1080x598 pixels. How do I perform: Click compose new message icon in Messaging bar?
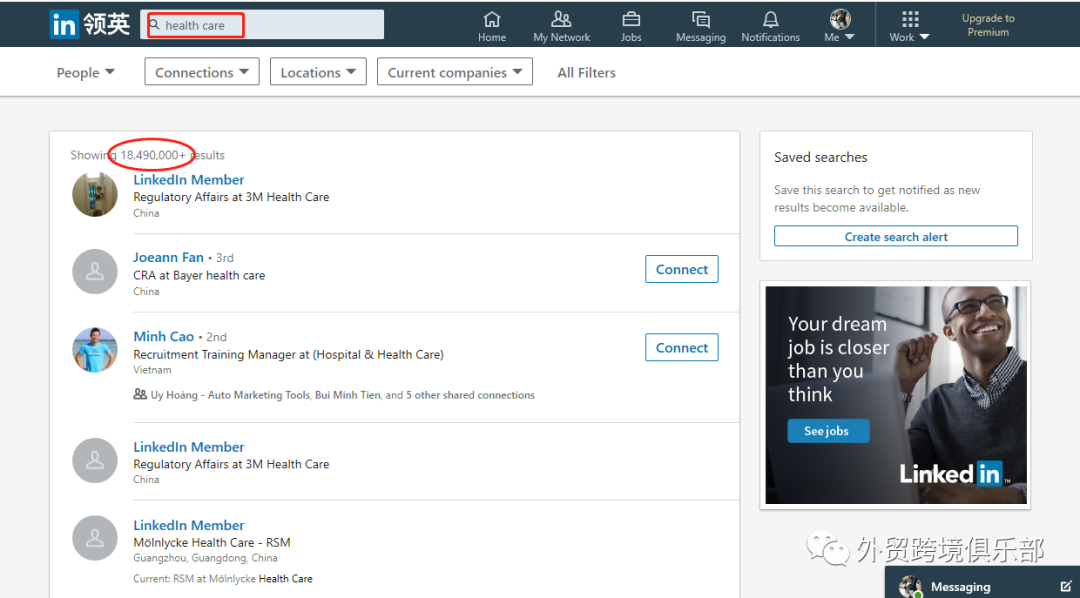click(x=1066, y=587)
